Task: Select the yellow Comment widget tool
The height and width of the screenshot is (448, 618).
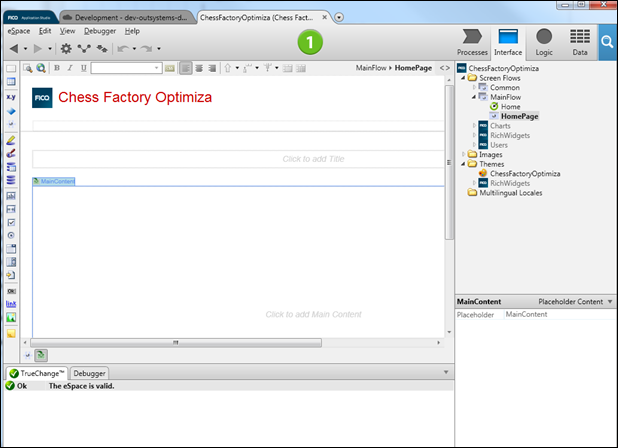Action: point(11,333)
